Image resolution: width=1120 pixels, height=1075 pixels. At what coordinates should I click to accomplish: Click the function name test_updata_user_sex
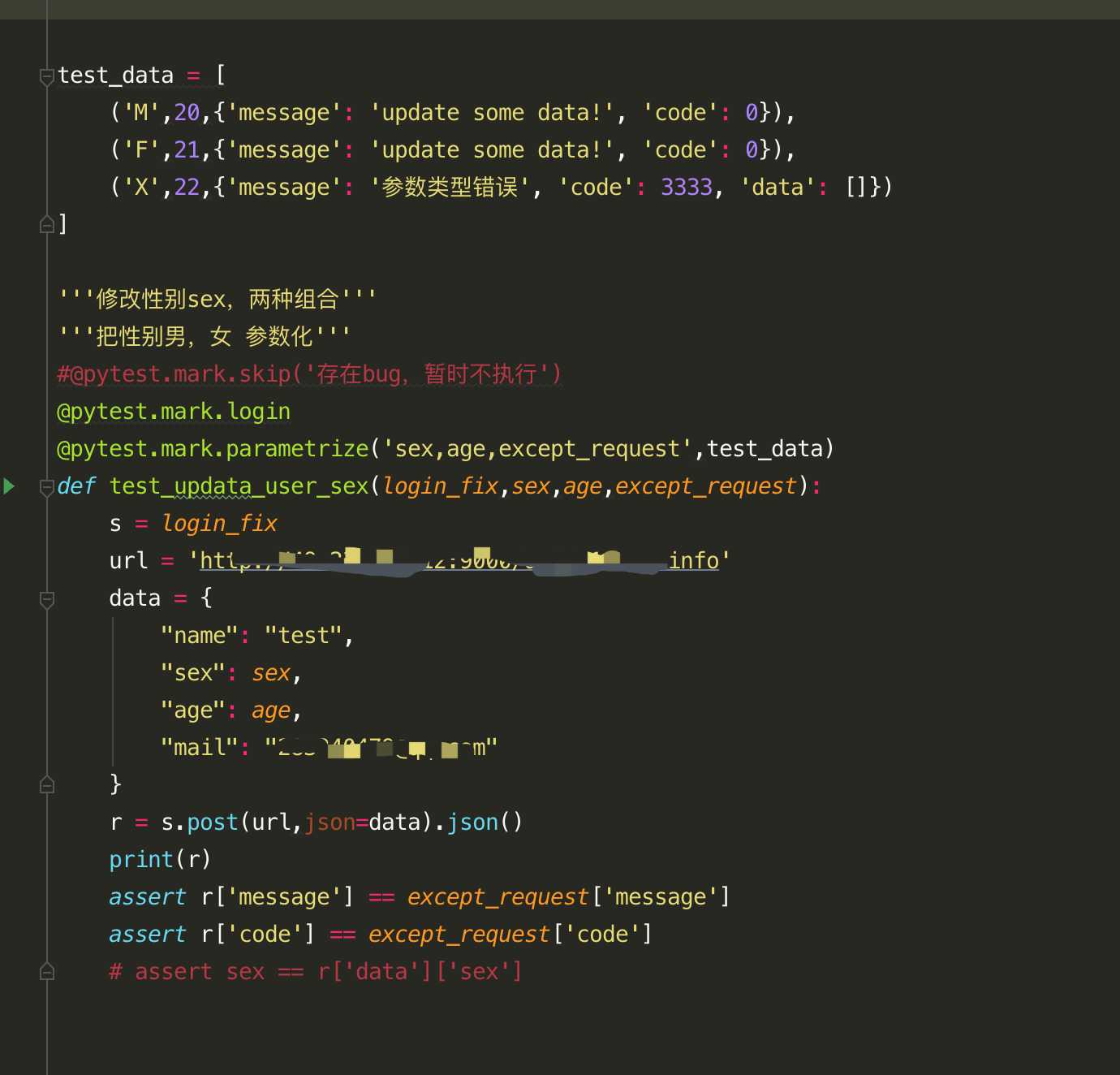[x=239, y=486]
